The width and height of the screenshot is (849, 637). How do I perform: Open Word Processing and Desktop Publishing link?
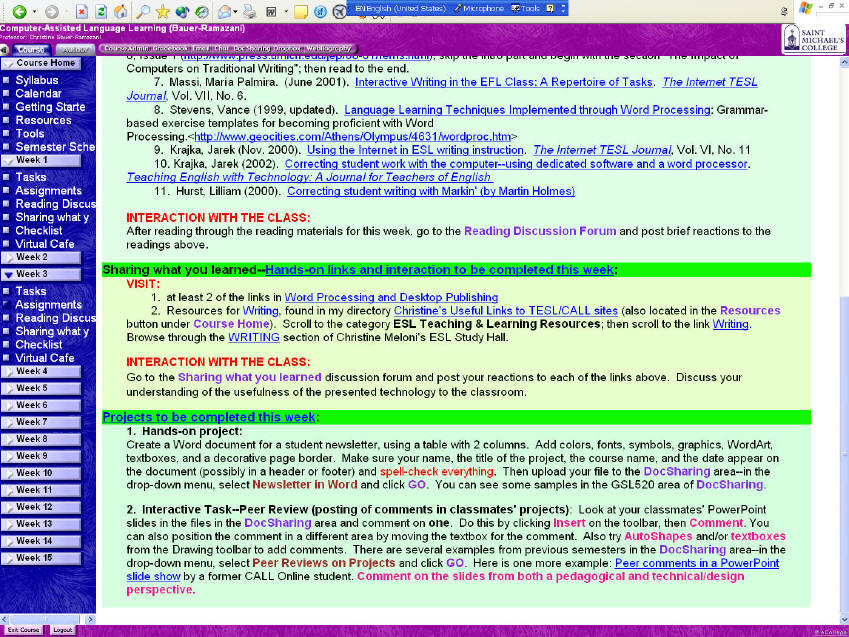(391, 297)
